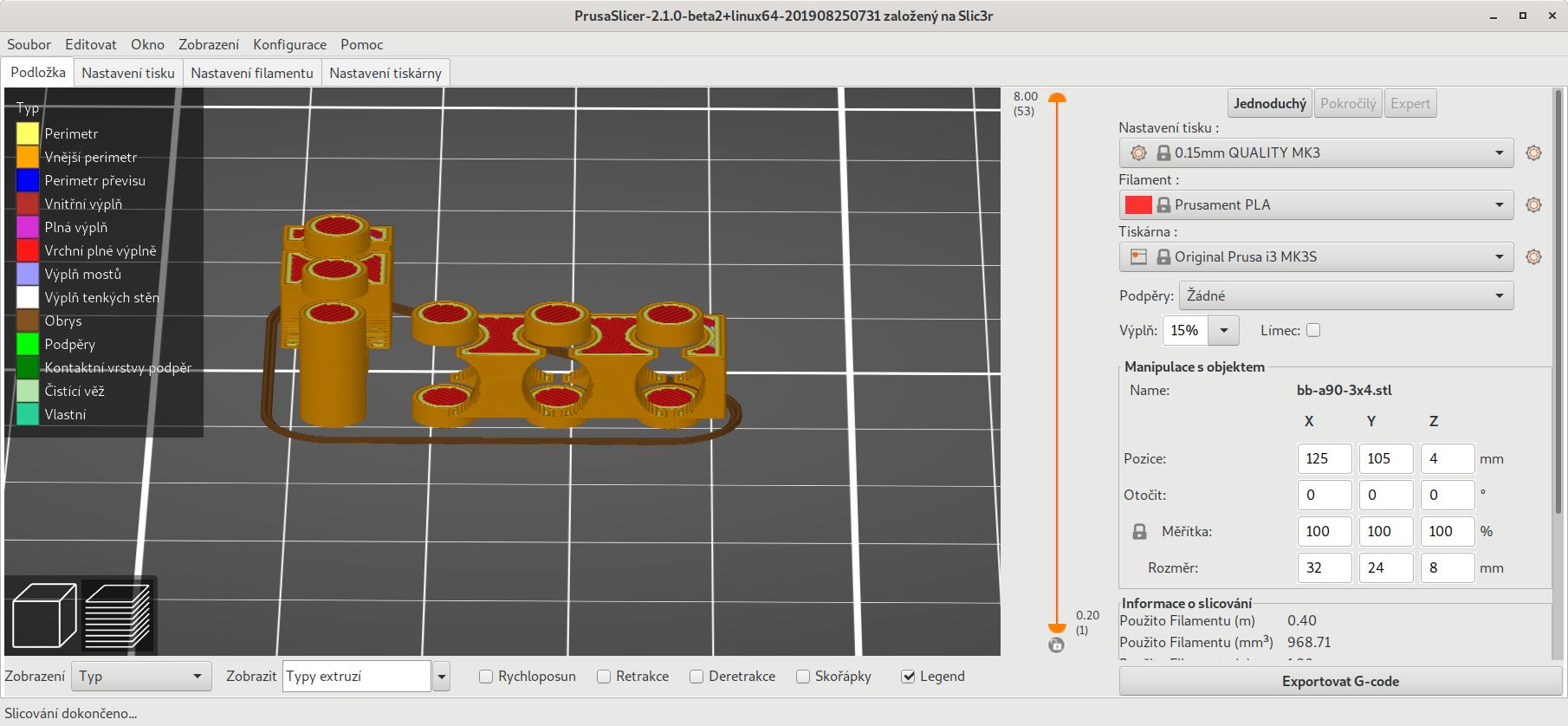This screenshot has width=1568, height=726.
Task: Click the Měřítka Z field with 100
Action: tap(1448, 532)
